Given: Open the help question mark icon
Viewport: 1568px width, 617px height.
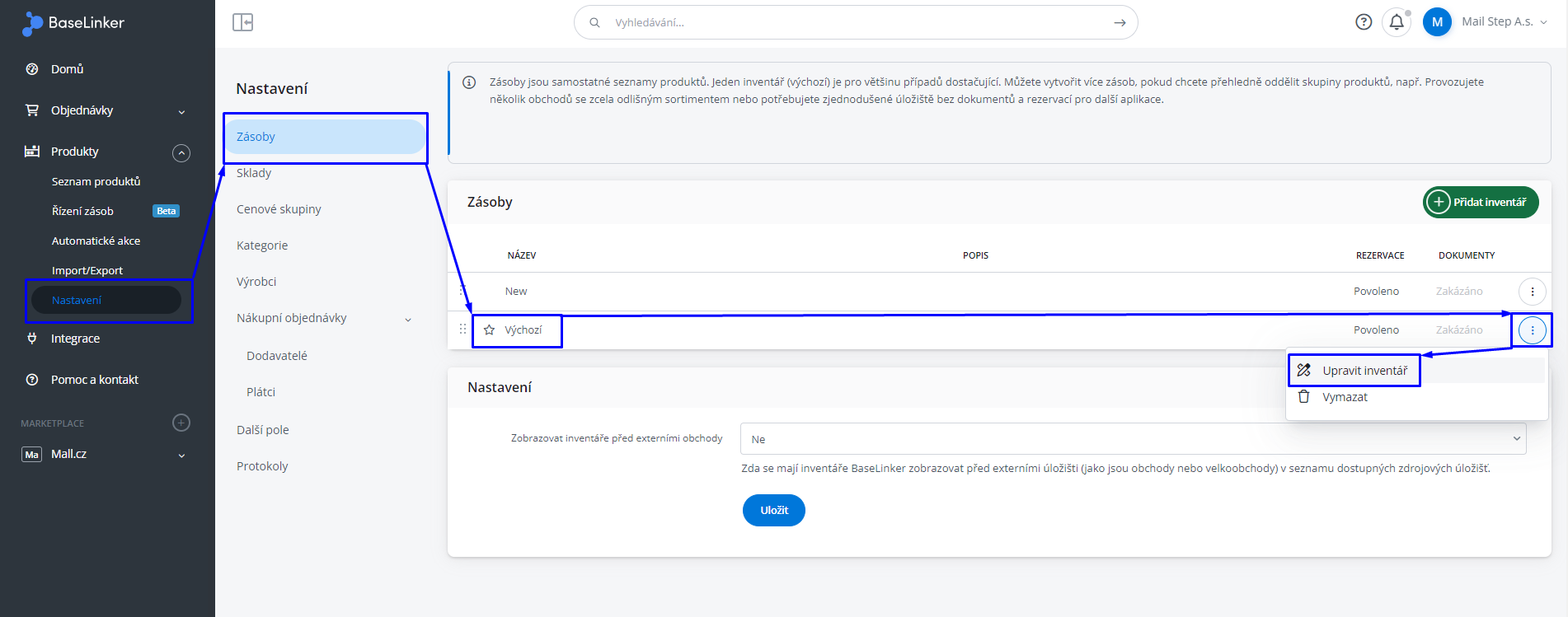Looking at the screenshot, I should tap(1364, 22).
